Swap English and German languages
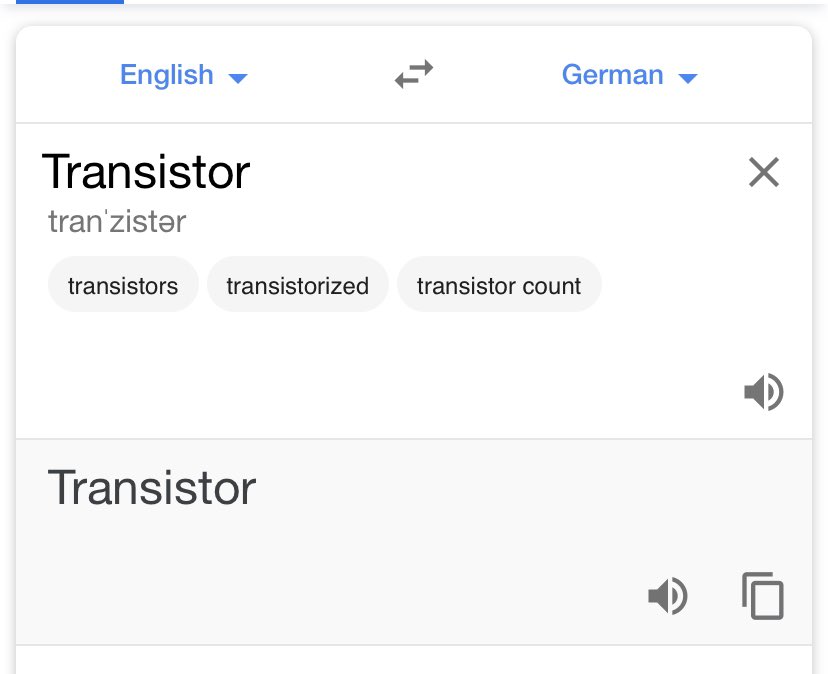Screen dimensions: 828x674 pos(414,76)
